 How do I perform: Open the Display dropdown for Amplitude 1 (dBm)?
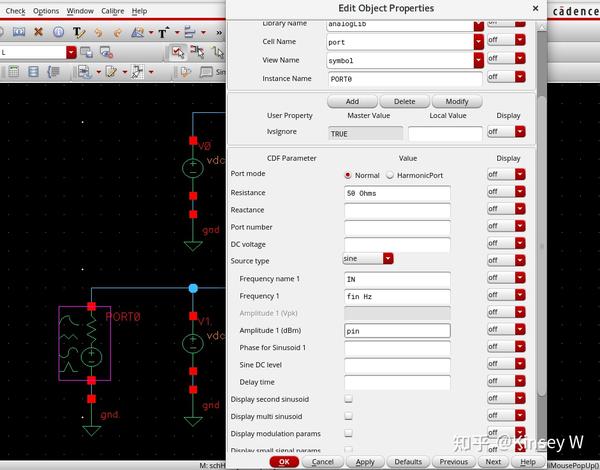click(506, 329)
